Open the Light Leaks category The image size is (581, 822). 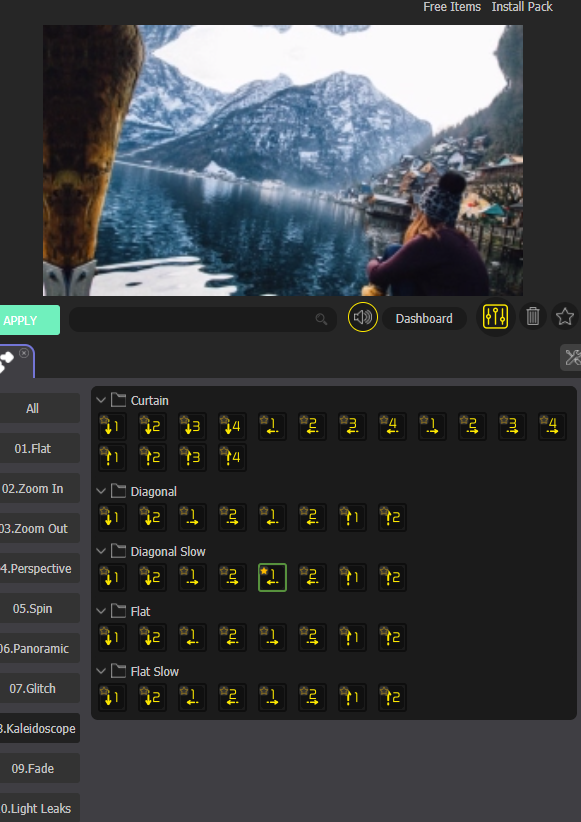tap(39, 808)
